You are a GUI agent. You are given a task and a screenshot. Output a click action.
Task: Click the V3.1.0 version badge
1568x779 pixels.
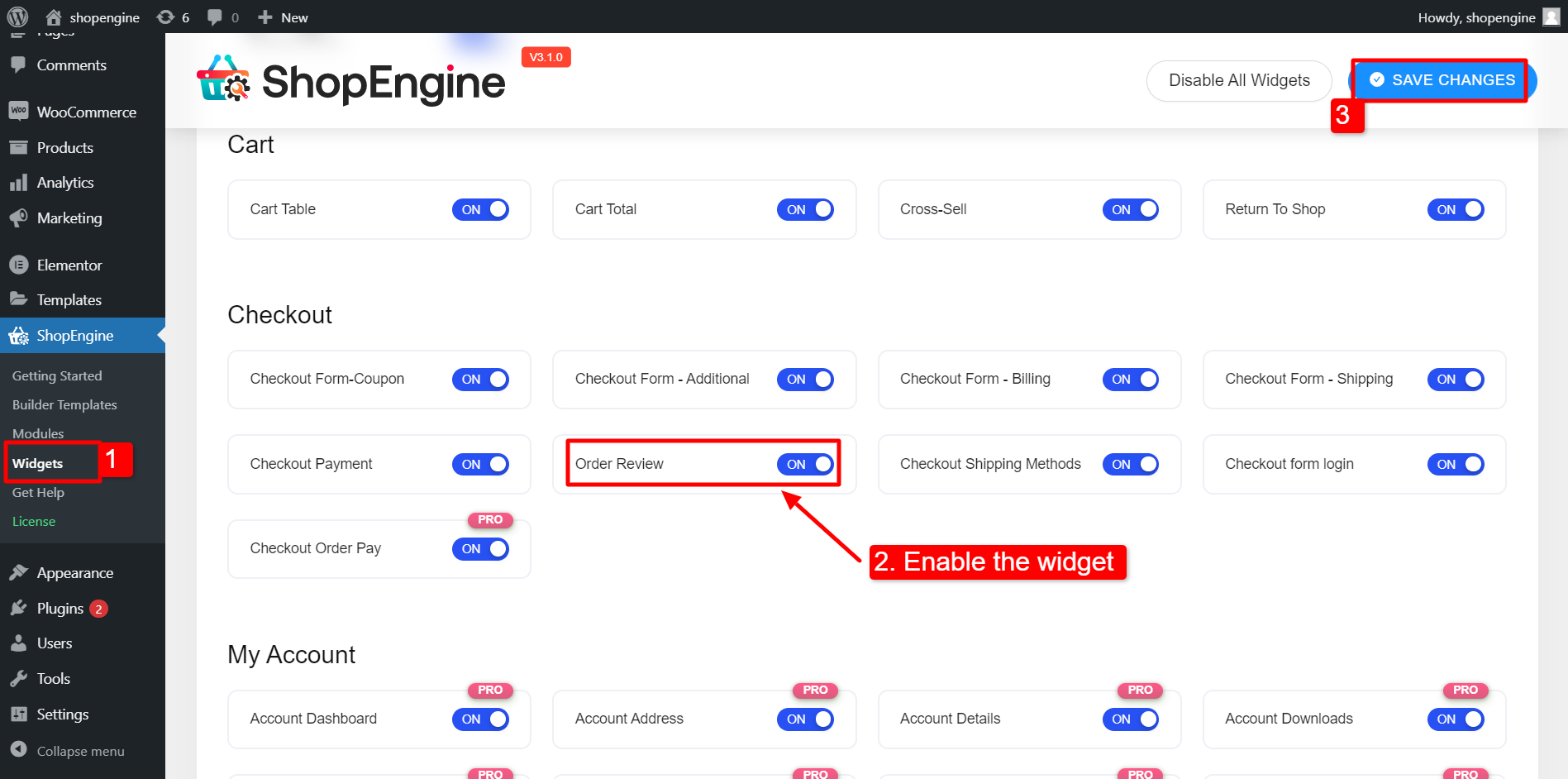pos(546,57)
